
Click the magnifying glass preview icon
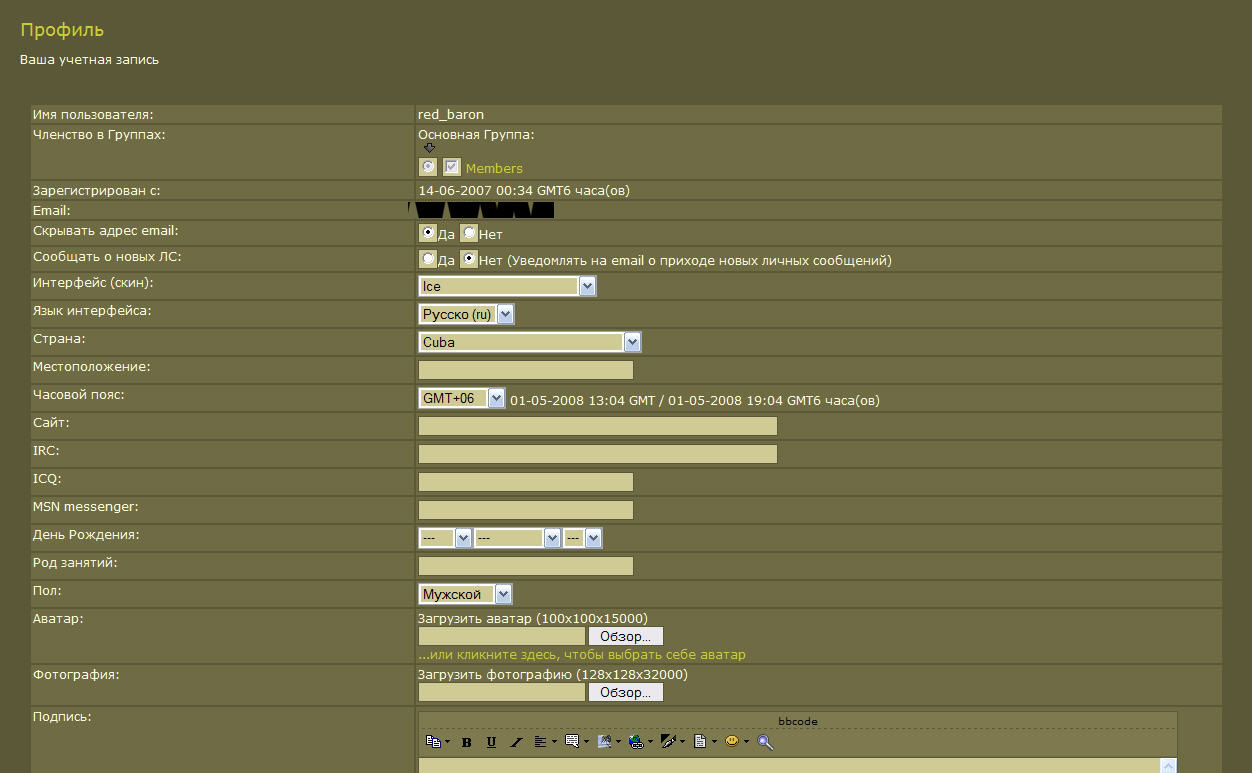[x=765, y=742]
